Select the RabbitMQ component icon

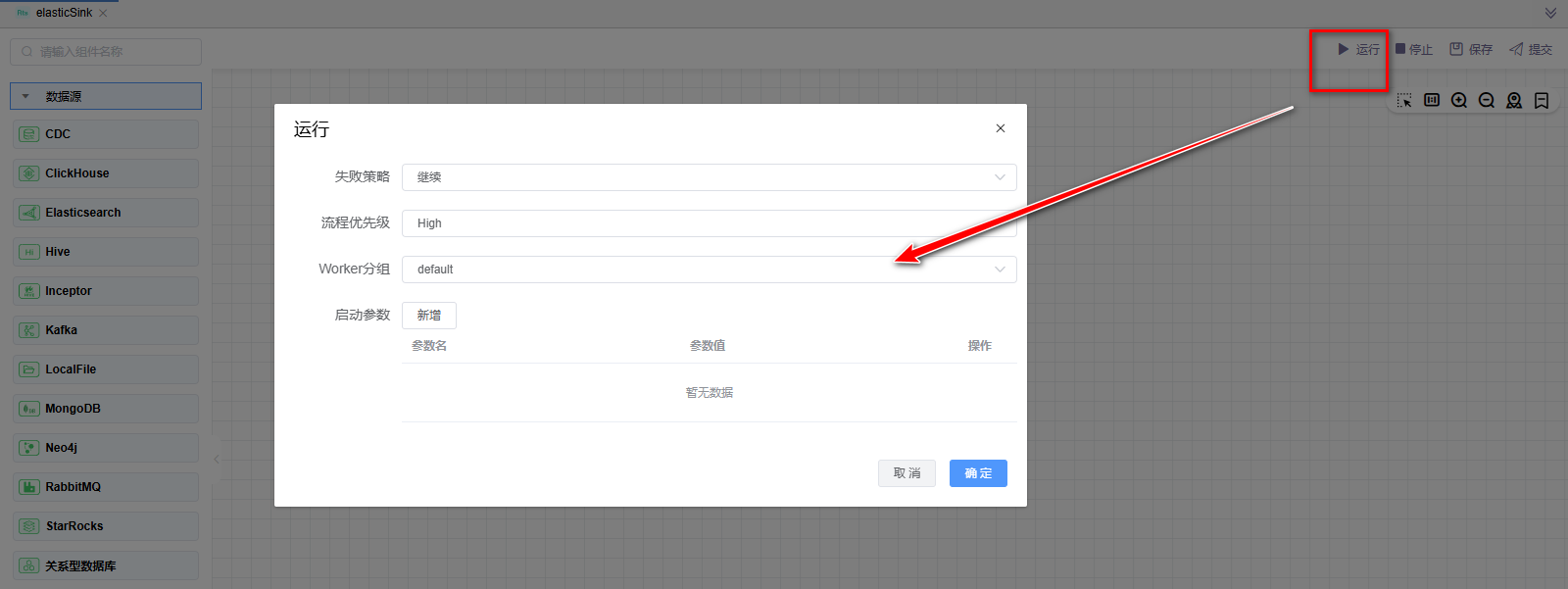click(29, 487)
